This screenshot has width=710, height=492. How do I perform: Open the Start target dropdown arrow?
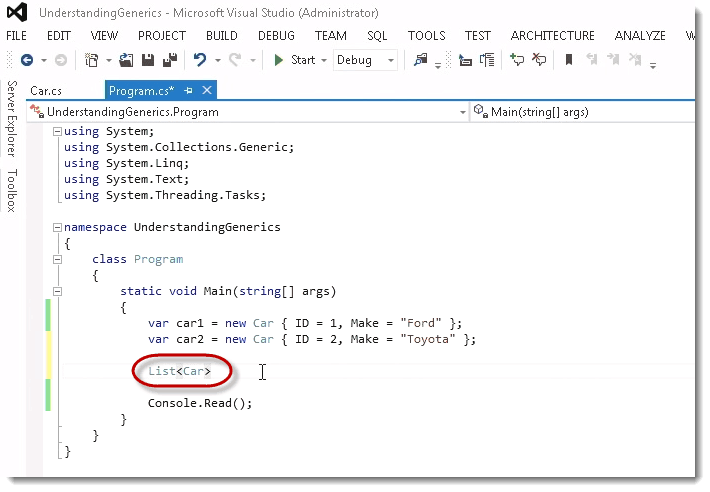click(324, 60)
